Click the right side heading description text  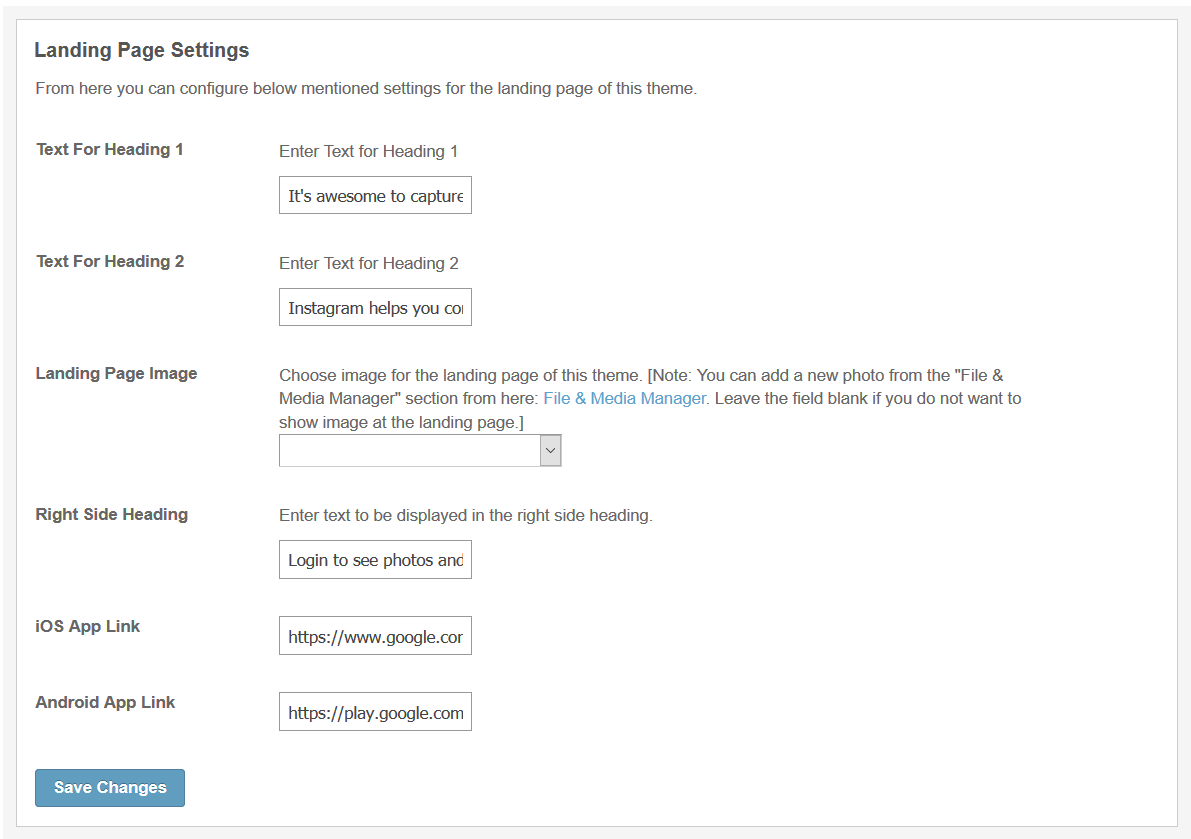pyautogui.click(x=465, y=516)
